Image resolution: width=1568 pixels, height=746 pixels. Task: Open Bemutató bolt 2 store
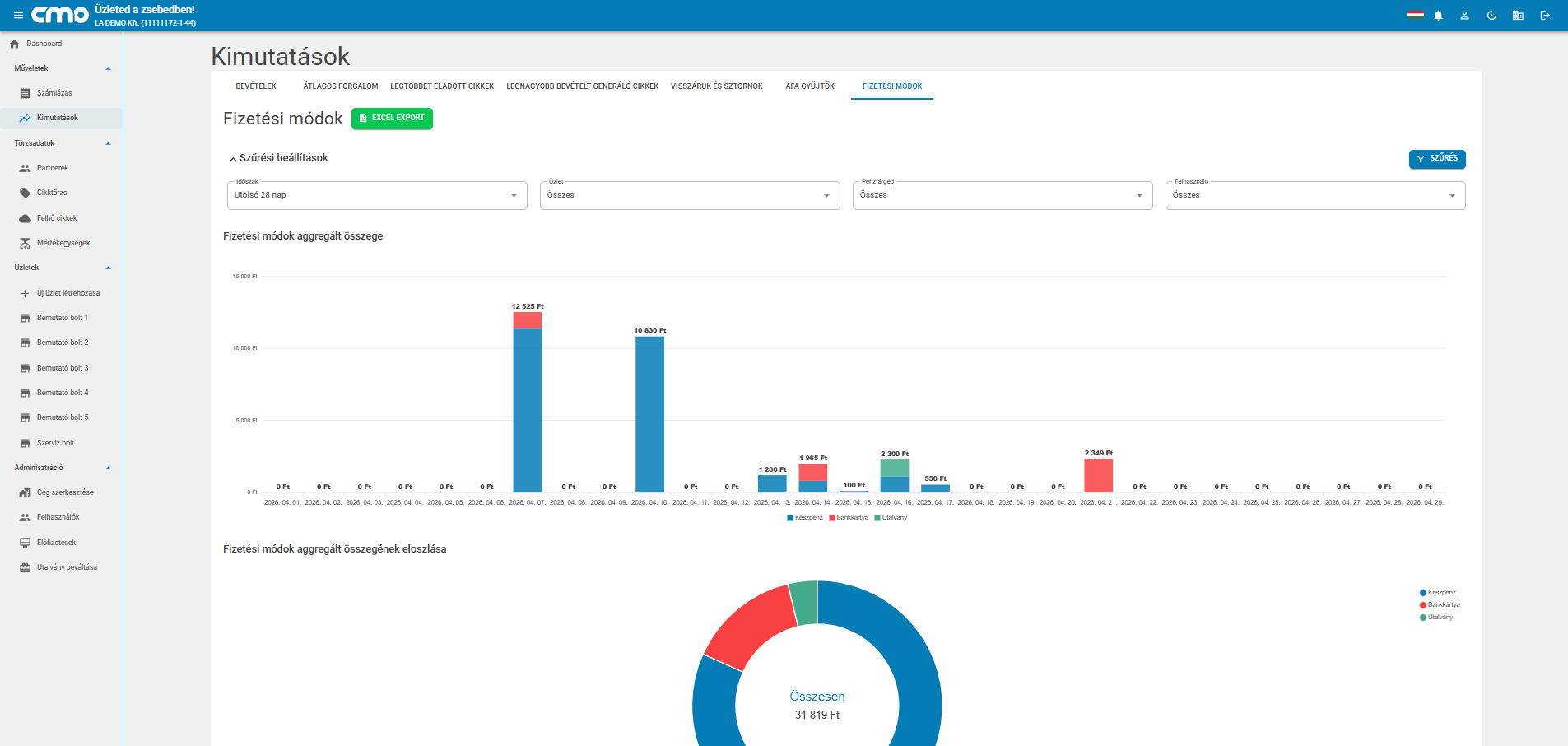(x=61, y=343)
